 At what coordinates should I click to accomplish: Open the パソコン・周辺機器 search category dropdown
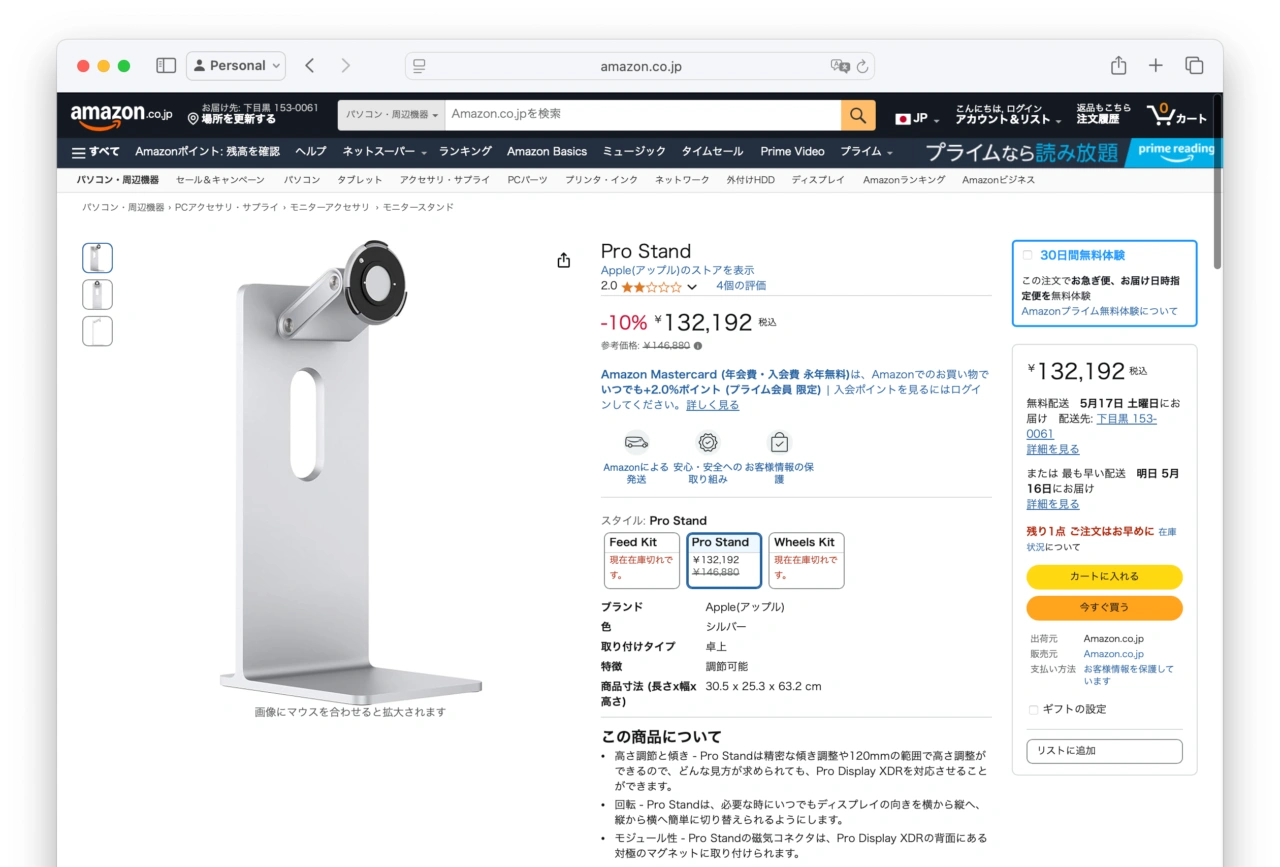point(392,115)
